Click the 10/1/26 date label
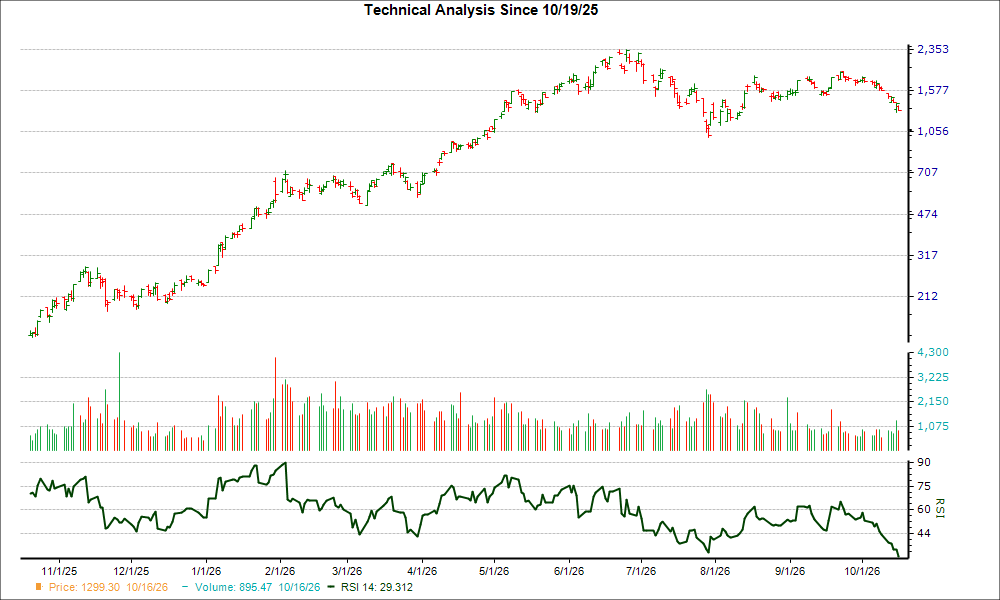 (862, 571)
